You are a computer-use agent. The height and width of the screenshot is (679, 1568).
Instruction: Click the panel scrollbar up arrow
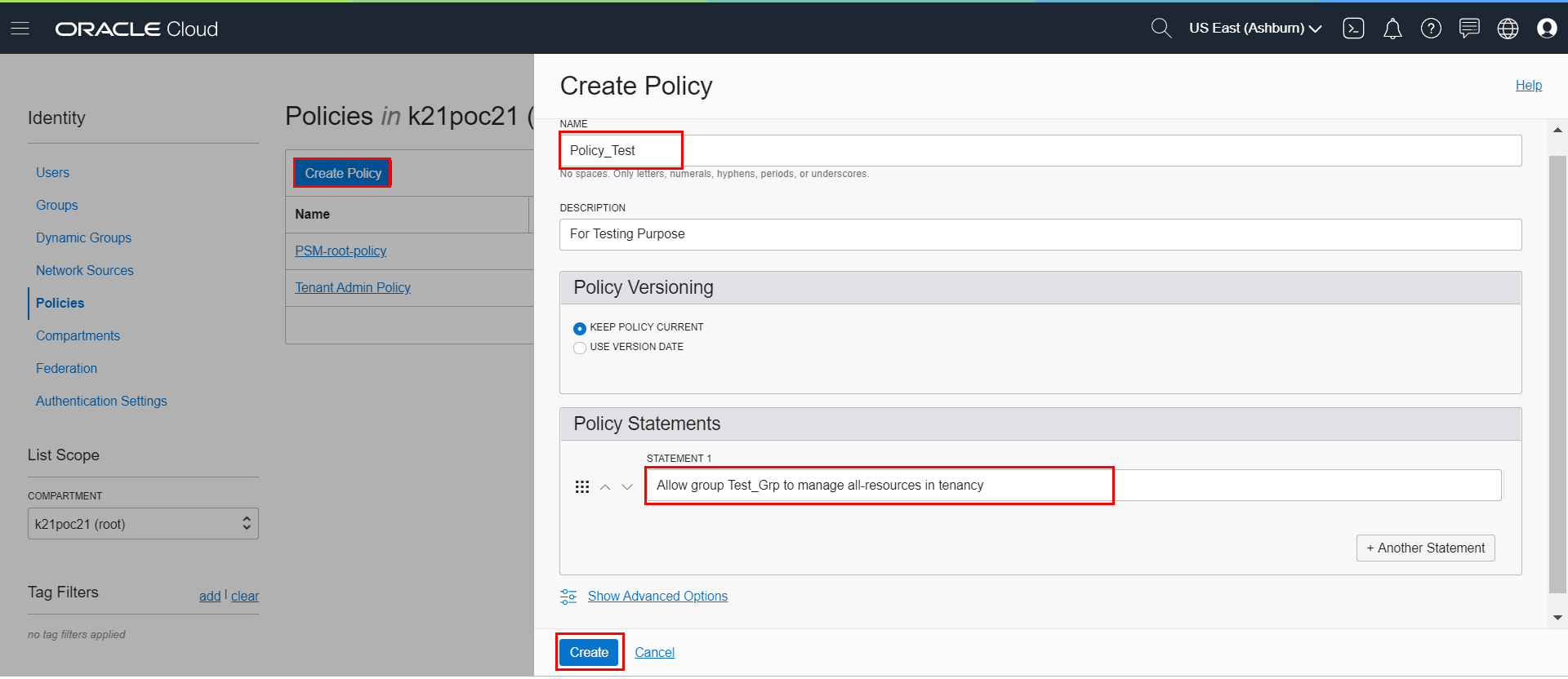(1557, 130)
